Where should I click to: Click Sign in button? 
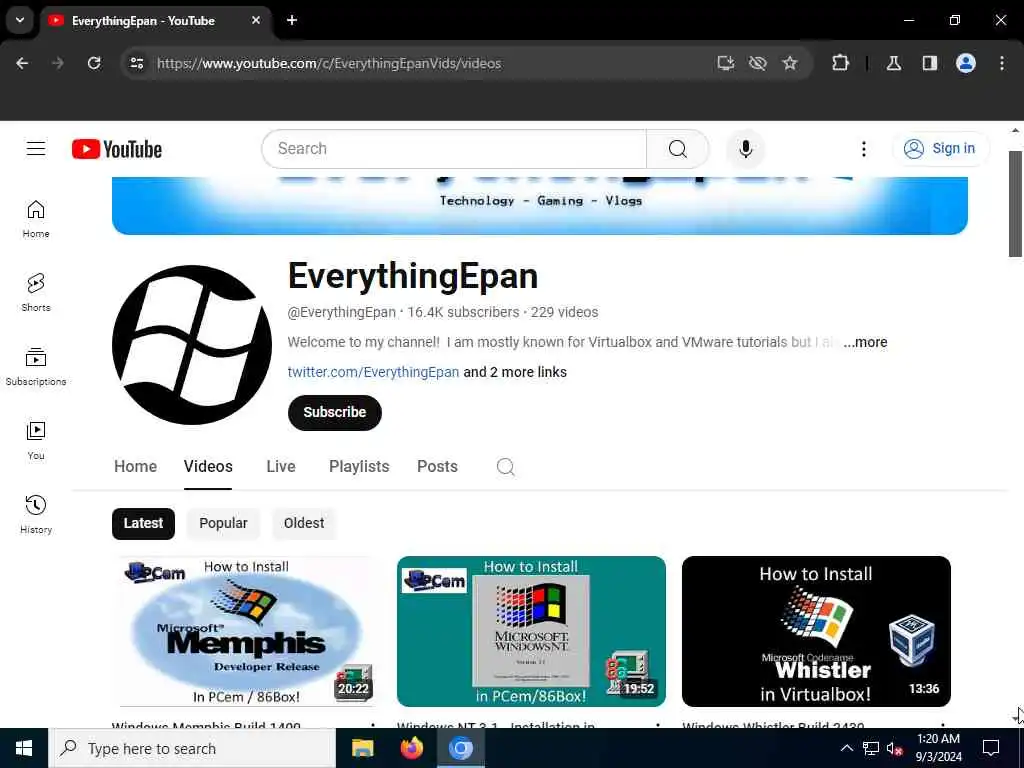(x=940, y=149)
